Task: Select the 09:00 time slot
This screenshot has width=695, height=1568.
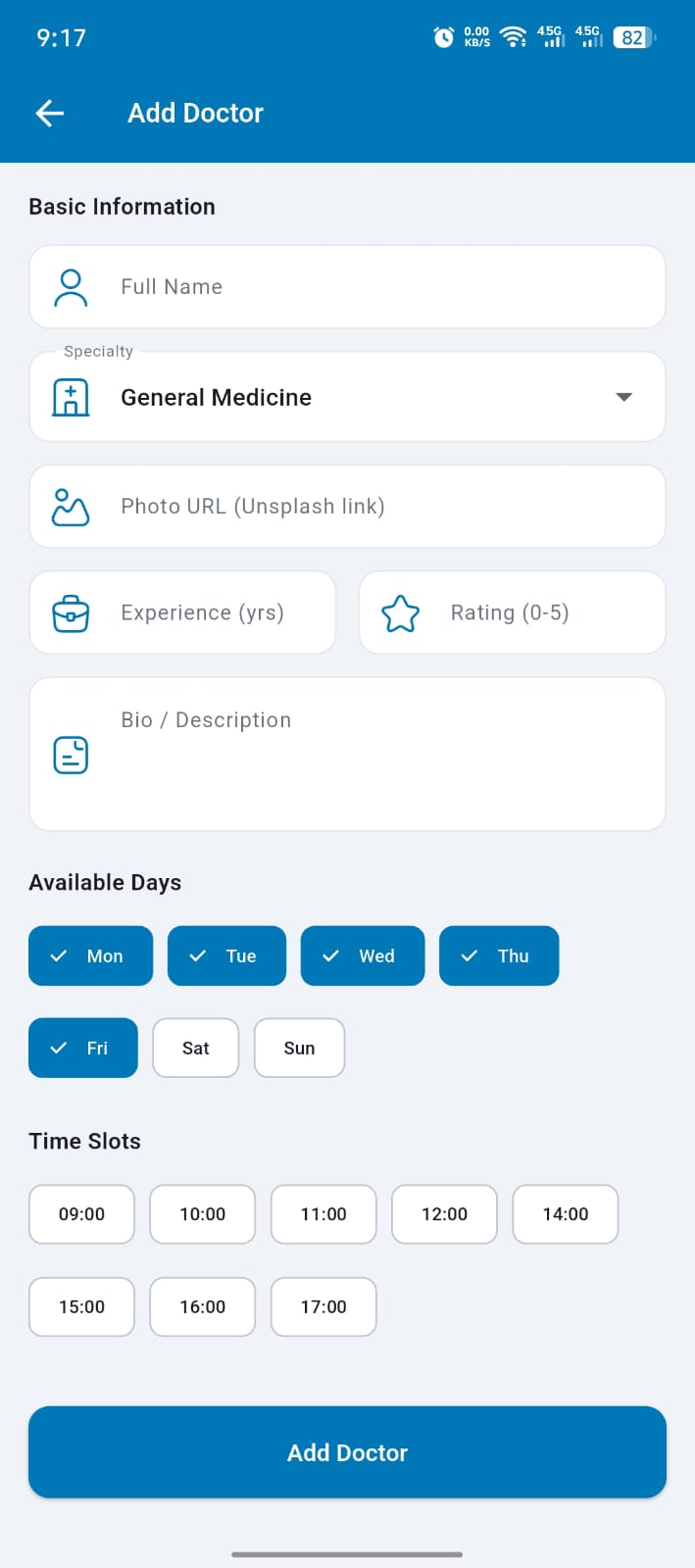Action: (81, 1214)
